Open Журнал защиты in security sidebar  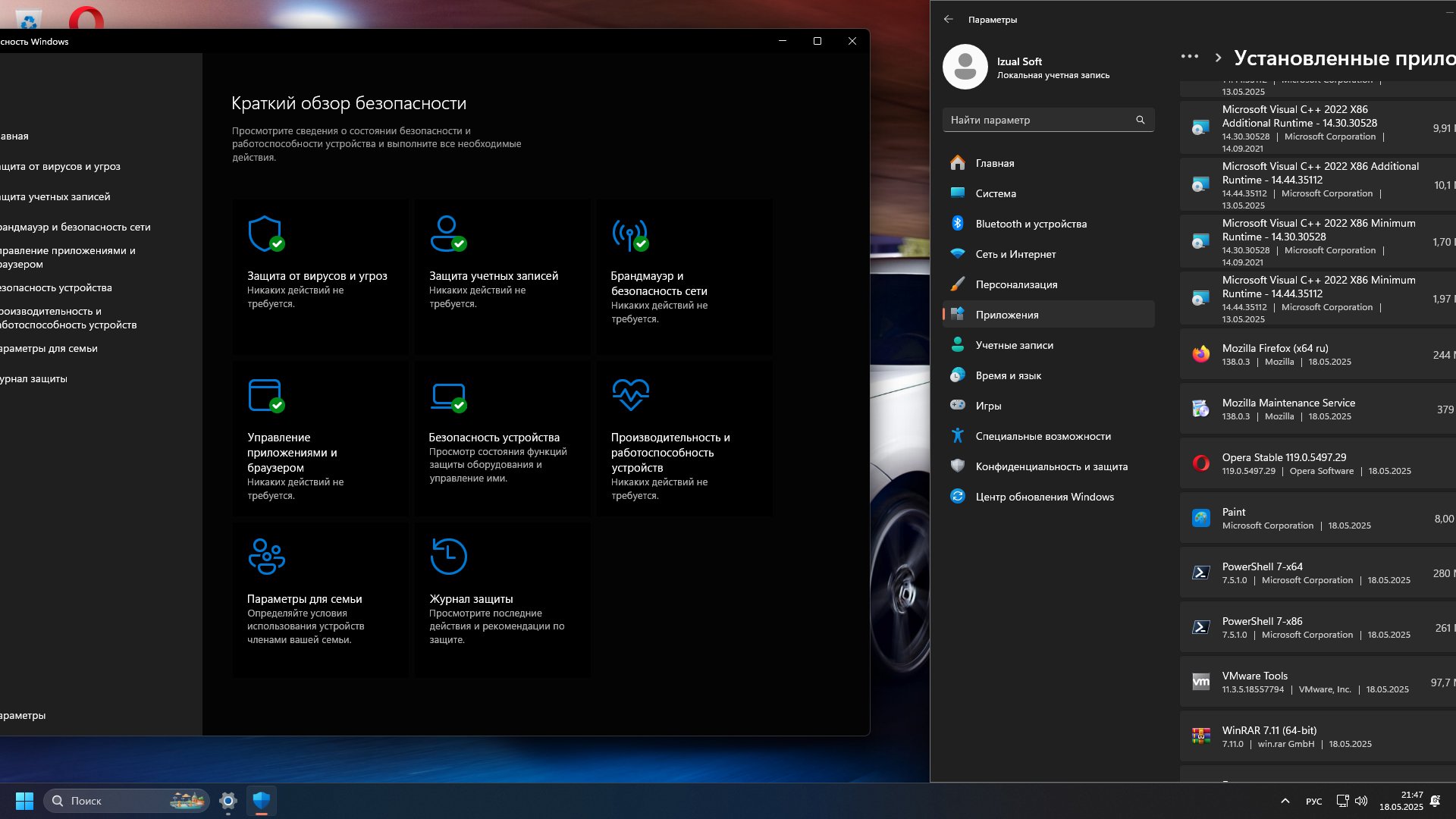(x=33, y=378)
